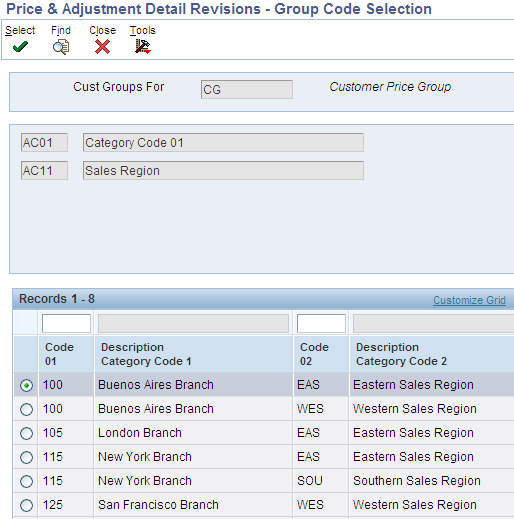Screen dimensions: 514x519
Task: Click the green Select checkmark icon
Action: click(x=20, y=47)
